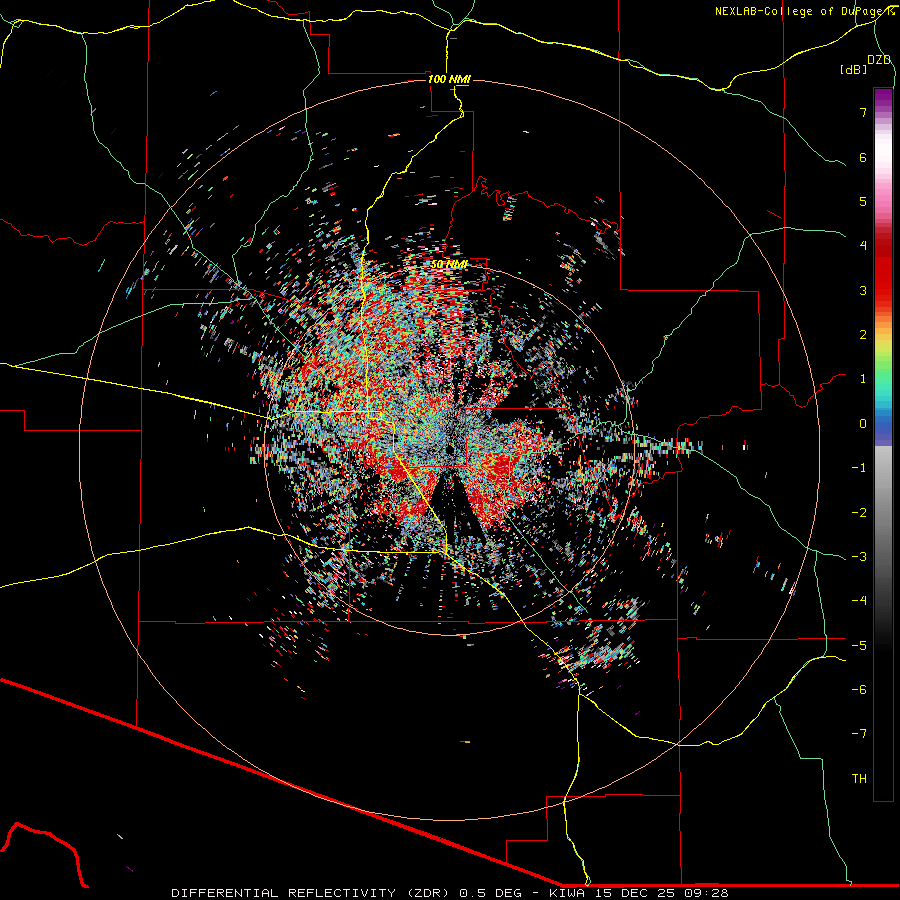Click the Differential Reflectivity product caption
Image resolution: width=900 pixels, height=900 pixels.
pyautogui.click(x=449, y=893)
